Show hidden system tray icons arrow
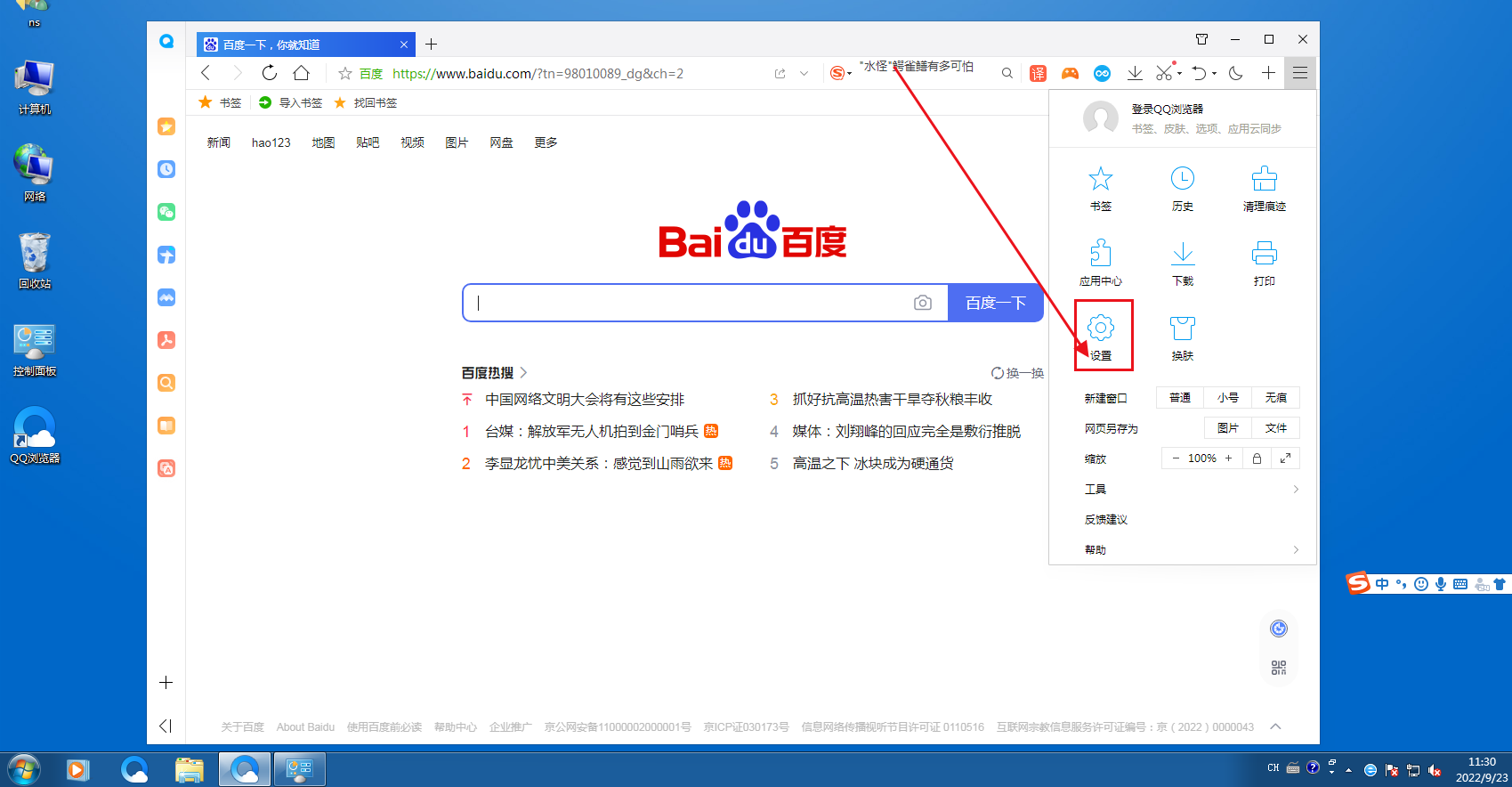 point(1348,770)
